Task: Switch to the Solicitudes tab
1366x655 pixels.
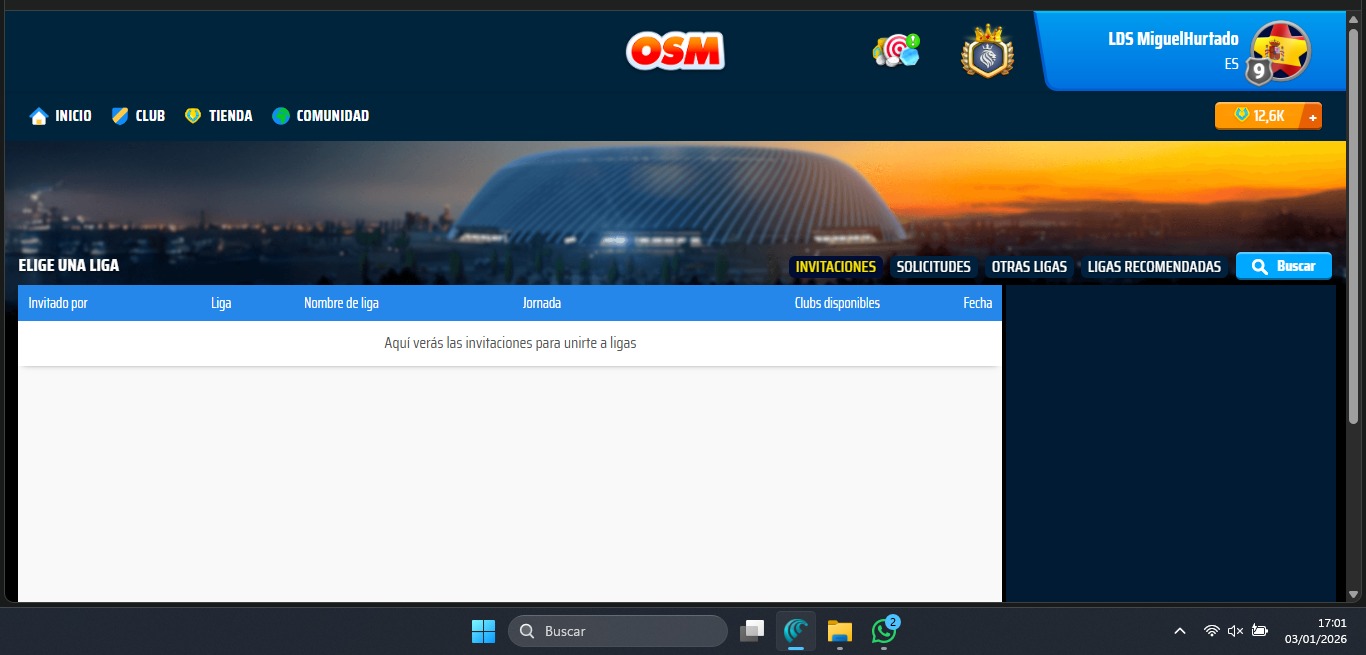Action: 933,267
